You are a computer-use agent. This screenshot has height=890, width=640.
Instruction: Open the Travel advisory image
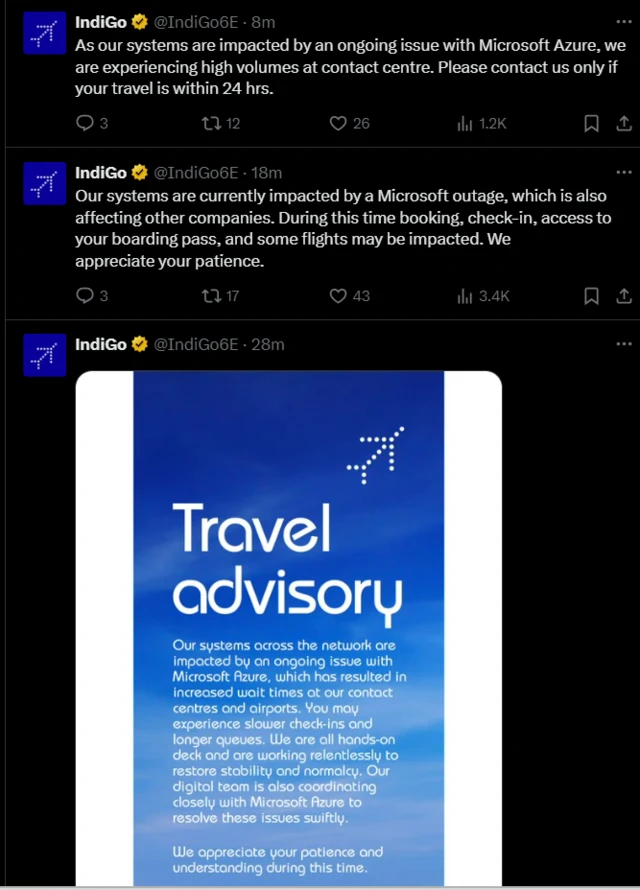(x=290, y=620)
